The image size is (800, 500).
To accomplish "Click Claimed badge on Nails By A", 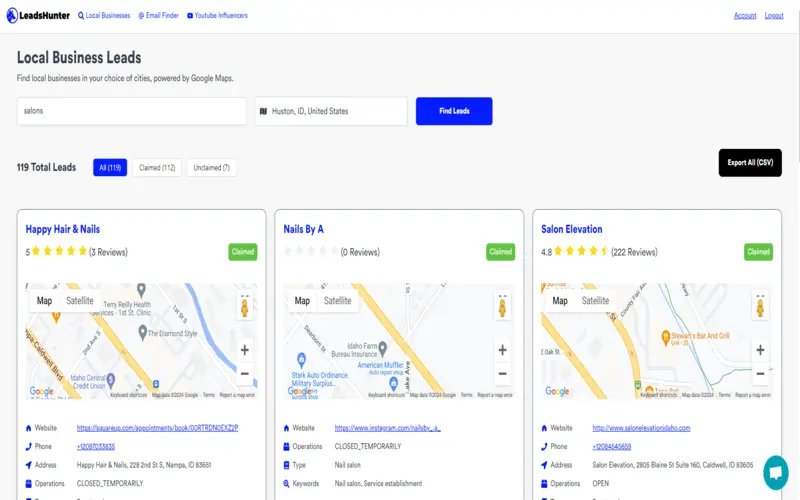I will (x=501, y=252).
